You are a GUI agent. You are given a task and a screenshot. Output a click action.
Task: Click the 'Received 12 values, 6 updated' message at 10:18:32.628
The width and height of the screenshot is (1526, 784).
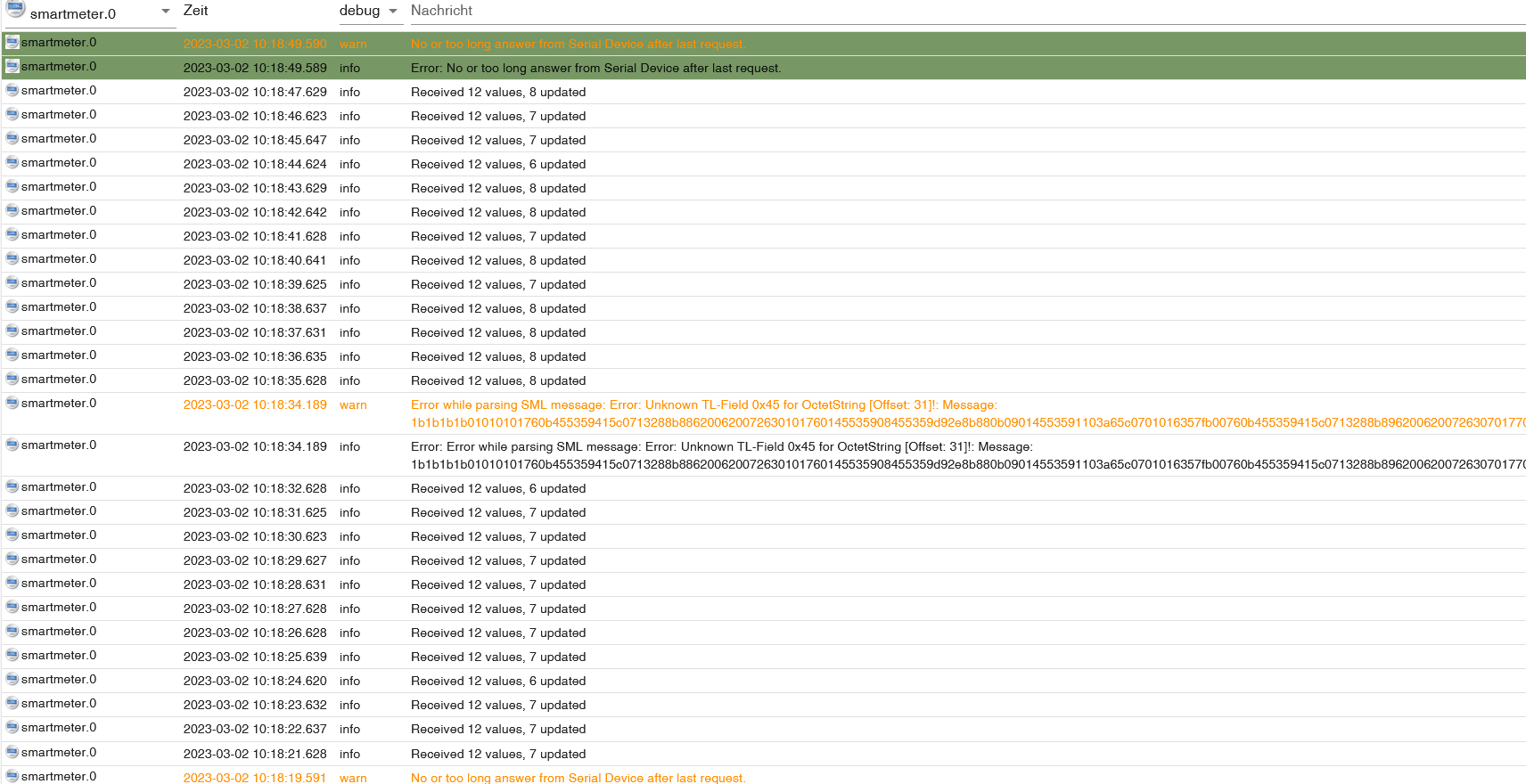[x=498, y=488]
